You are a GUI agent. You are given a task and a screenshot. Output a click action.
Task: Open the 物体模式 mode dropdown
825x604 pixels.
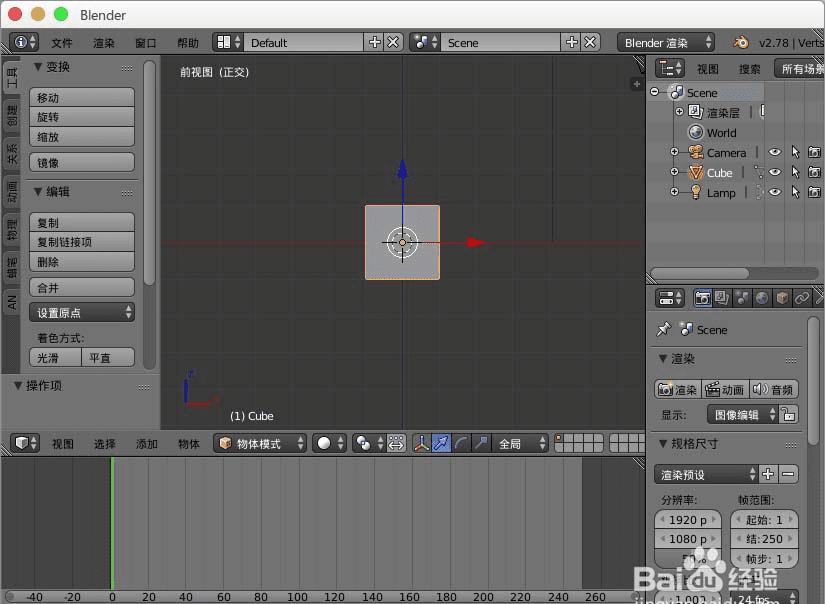260,443
